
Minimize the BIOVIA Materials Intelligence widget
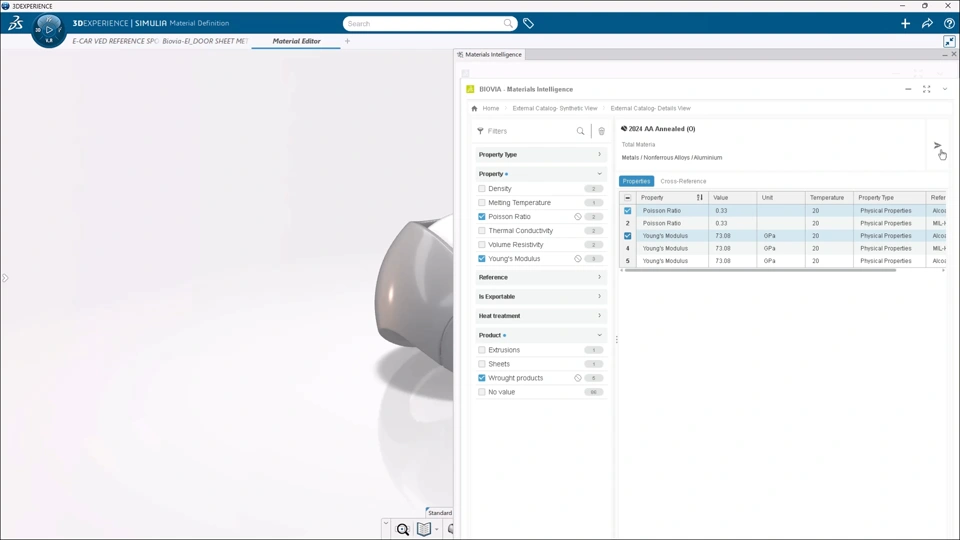click(908, 89)
